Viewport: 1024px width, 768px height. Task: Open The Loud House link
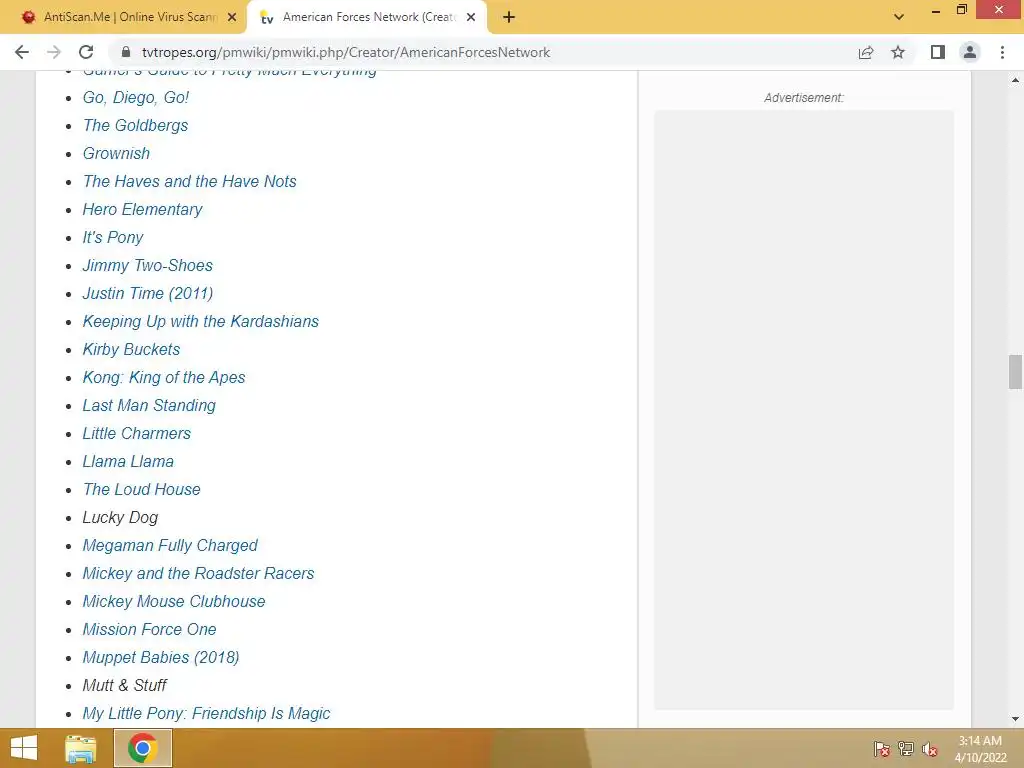pyautogui.click(x=142, y=490)
